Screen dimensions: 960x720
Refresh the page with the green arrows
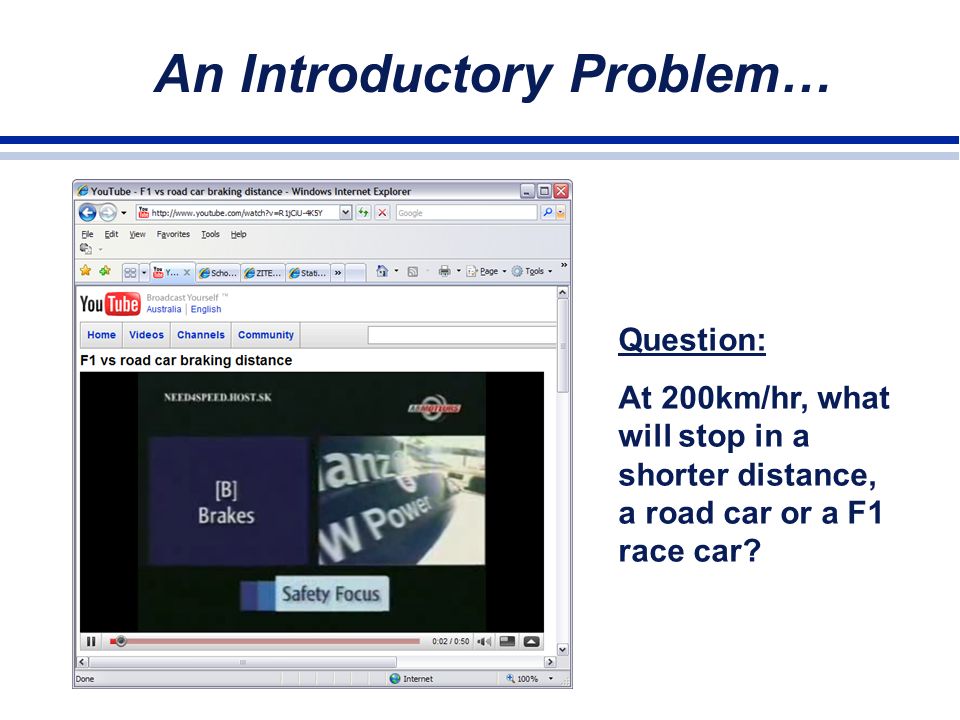point(364,212)
